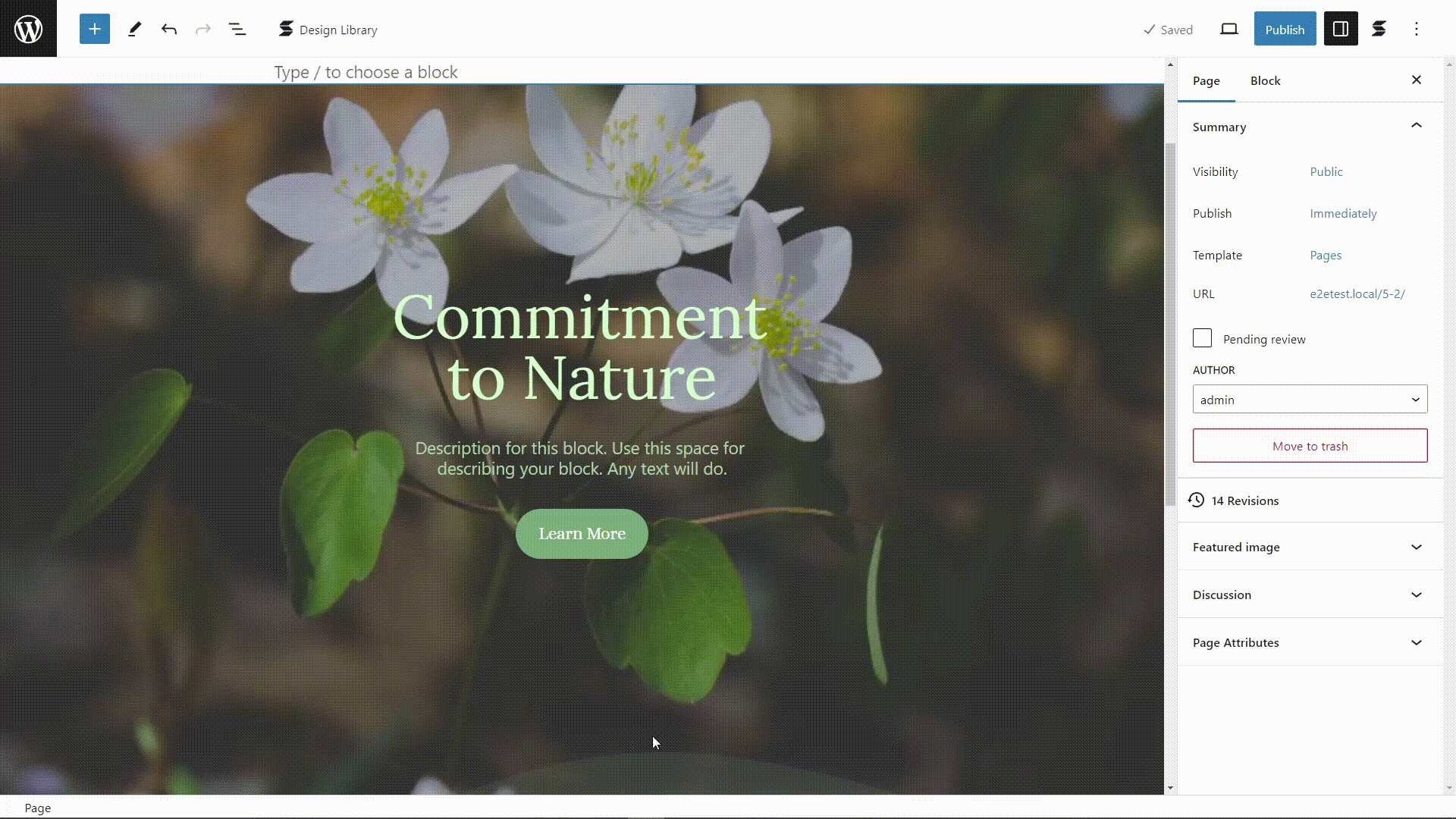
Task: Open the List View icon
Action: (x=237, y=29)
